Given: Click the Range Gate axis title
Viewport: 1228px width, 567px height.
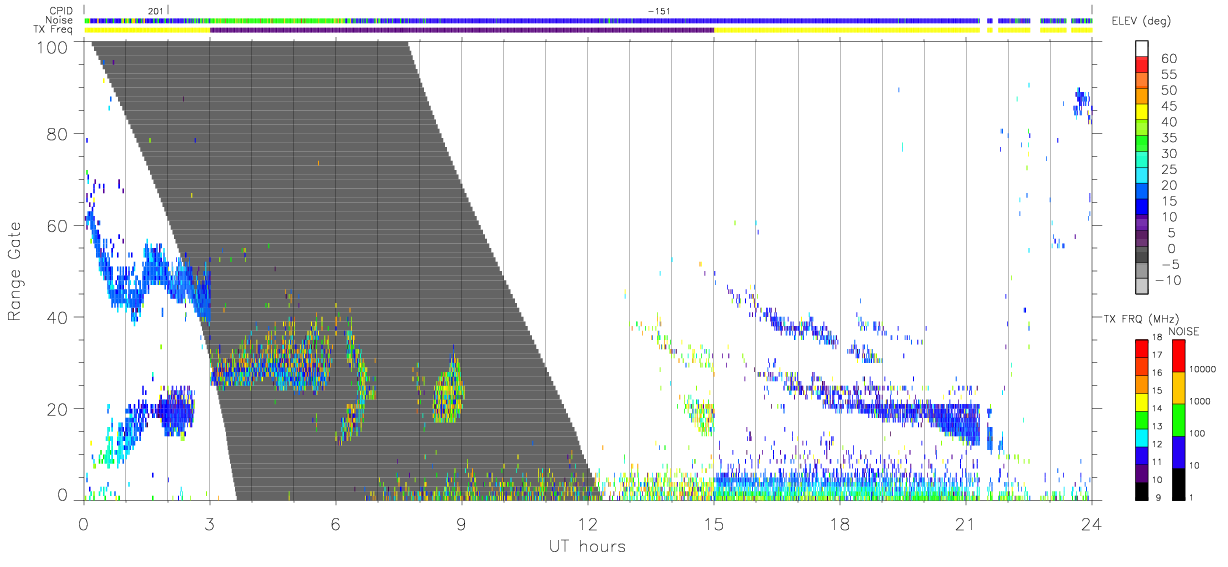Looking at the screenshot, I should (15, 272).
